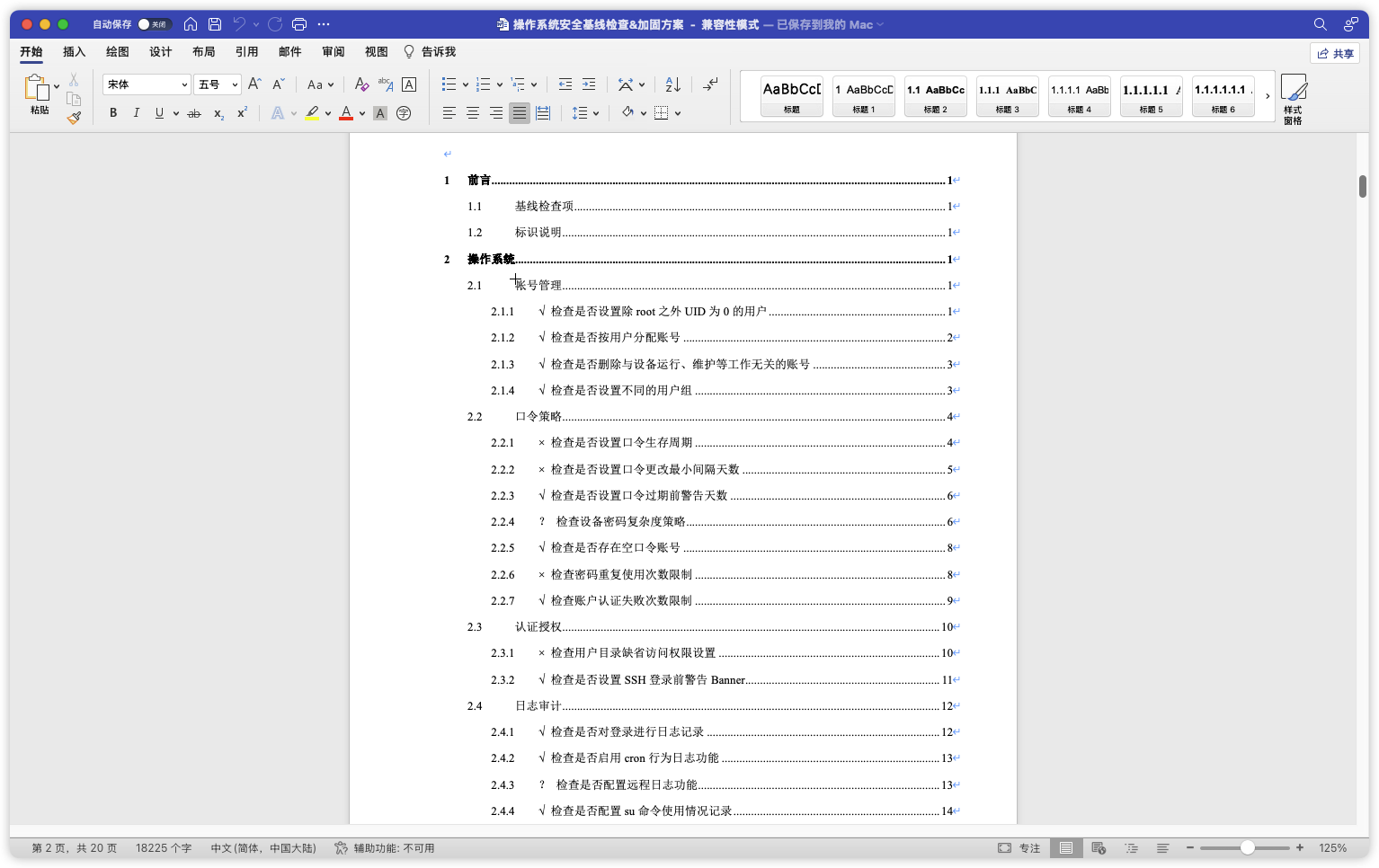Toggle bold formatting
Image resolution: width=1379 pixels, height=868 pixels.
pos(113,113)
